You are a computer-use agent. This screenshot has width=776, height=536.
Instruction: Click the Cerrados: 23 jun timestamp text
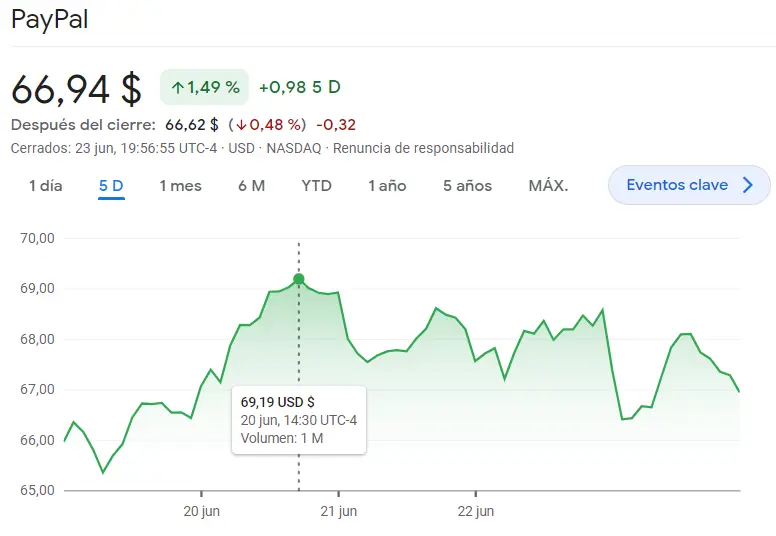pos(114,148)
